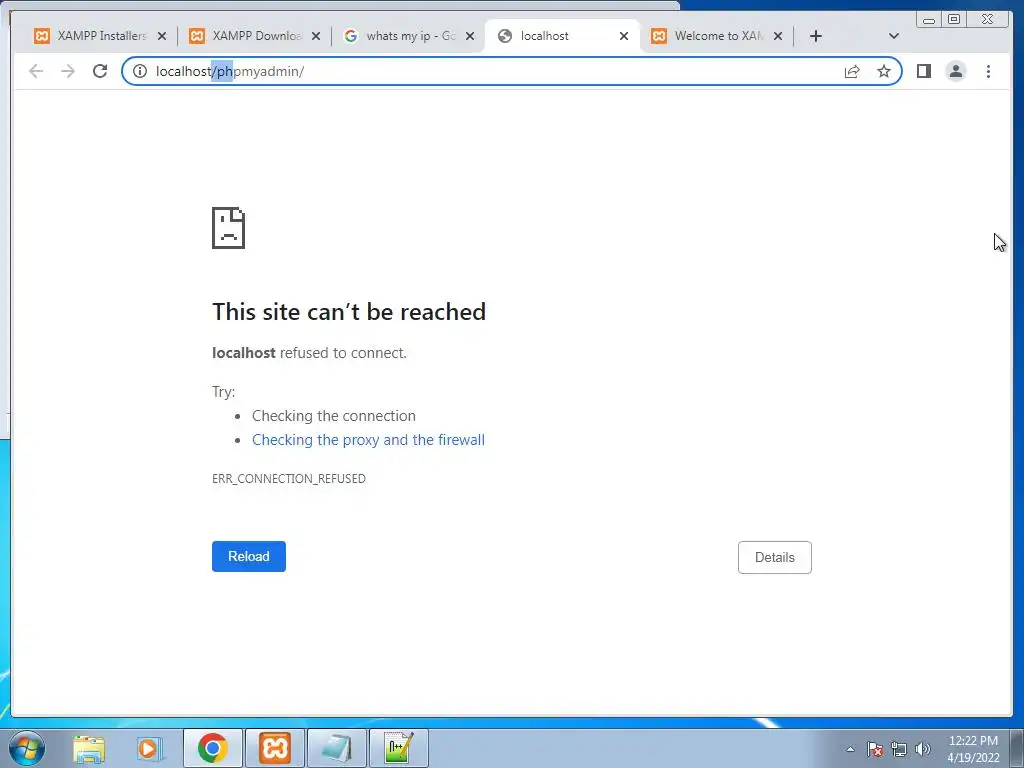Close the Welcome to XAMPP tab
The height and width of the screenshot is (768, 1024).
pyautogui.click(x=778, y=37)
